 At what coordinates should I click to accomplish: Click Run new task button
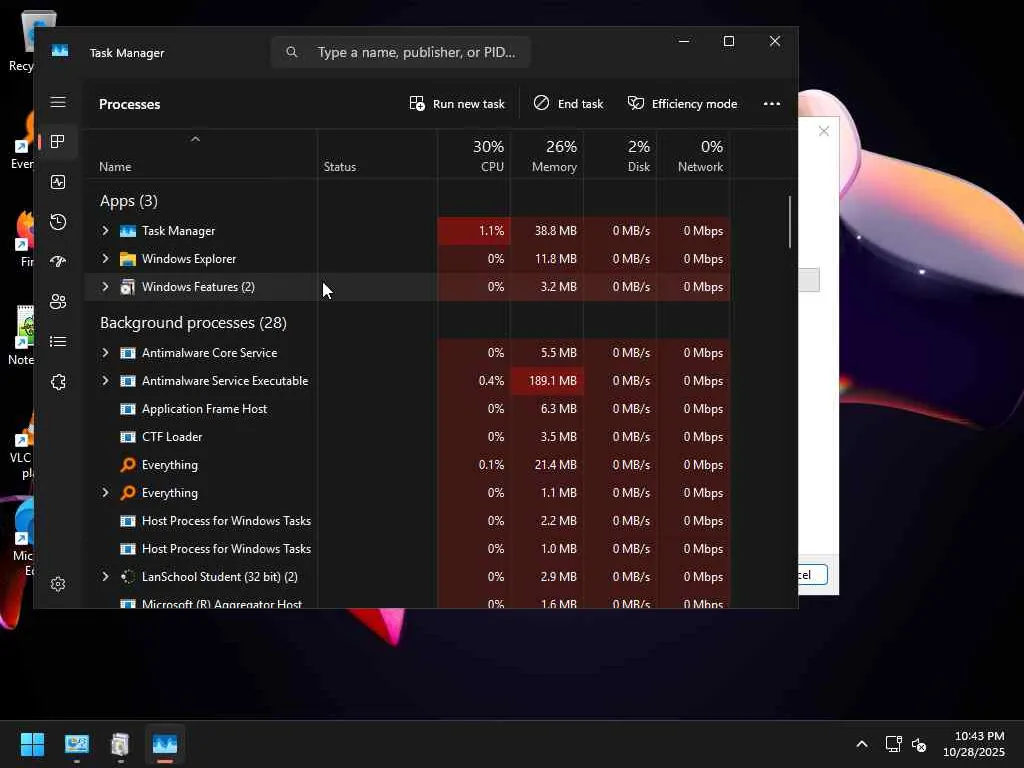[x=457, y=104]
